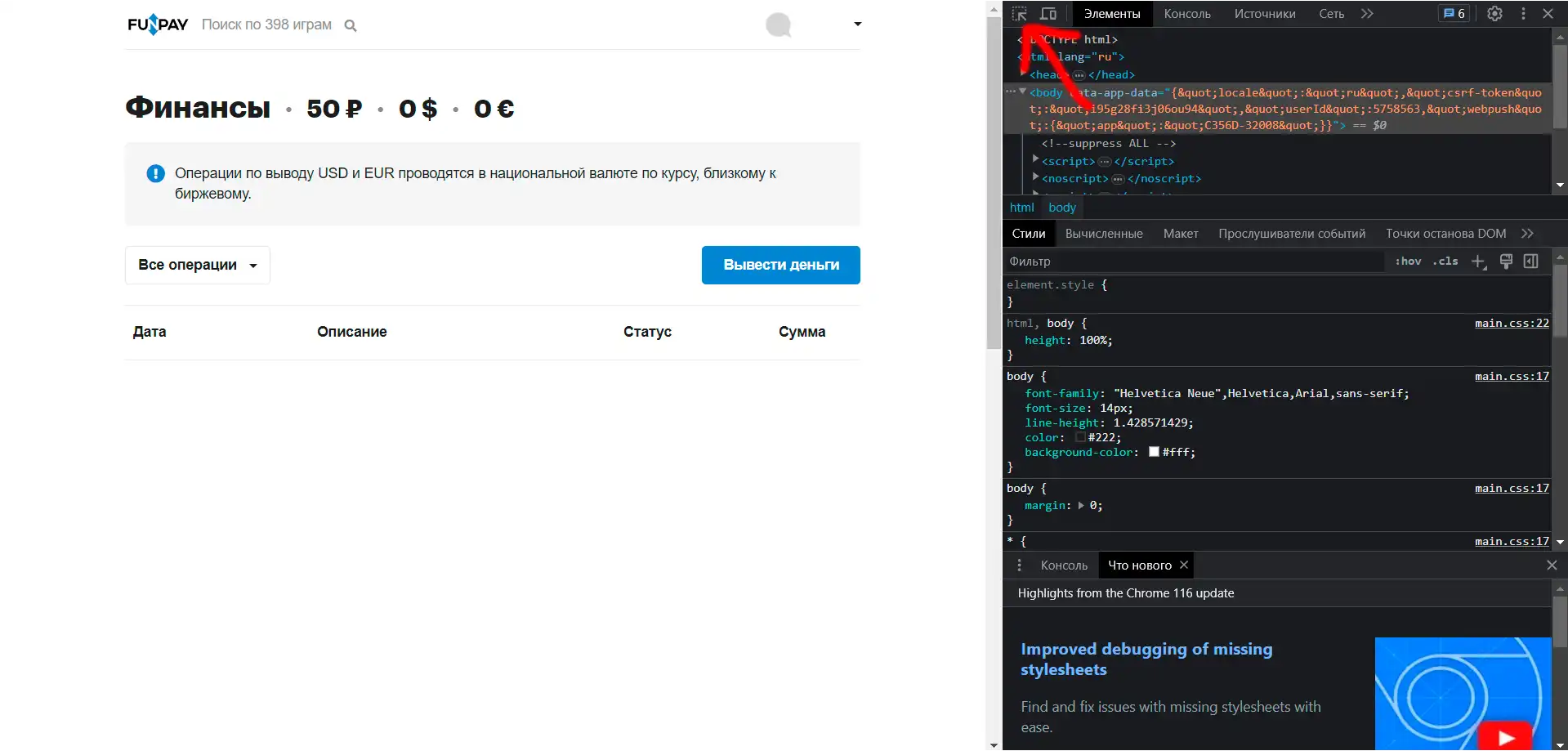Open the 'Все операции' dropdown filter
Viewport: 1568px width, 751px height.
[197, 266]
